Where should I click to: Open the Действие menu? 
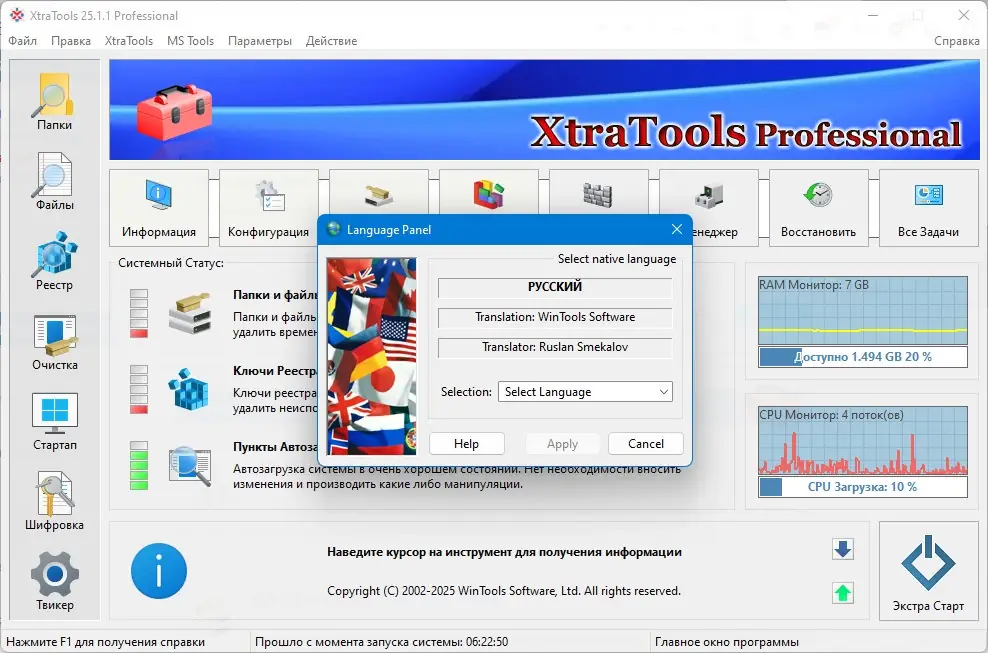pyautogui.click(x=331, y=40)
